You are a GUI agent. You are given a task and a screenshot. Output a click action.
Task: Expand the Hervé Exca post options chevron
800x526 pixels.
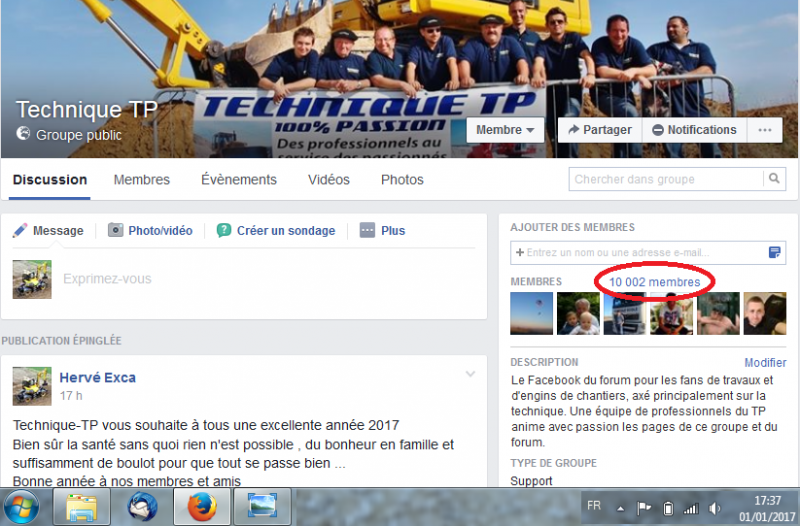pos(470,374)
